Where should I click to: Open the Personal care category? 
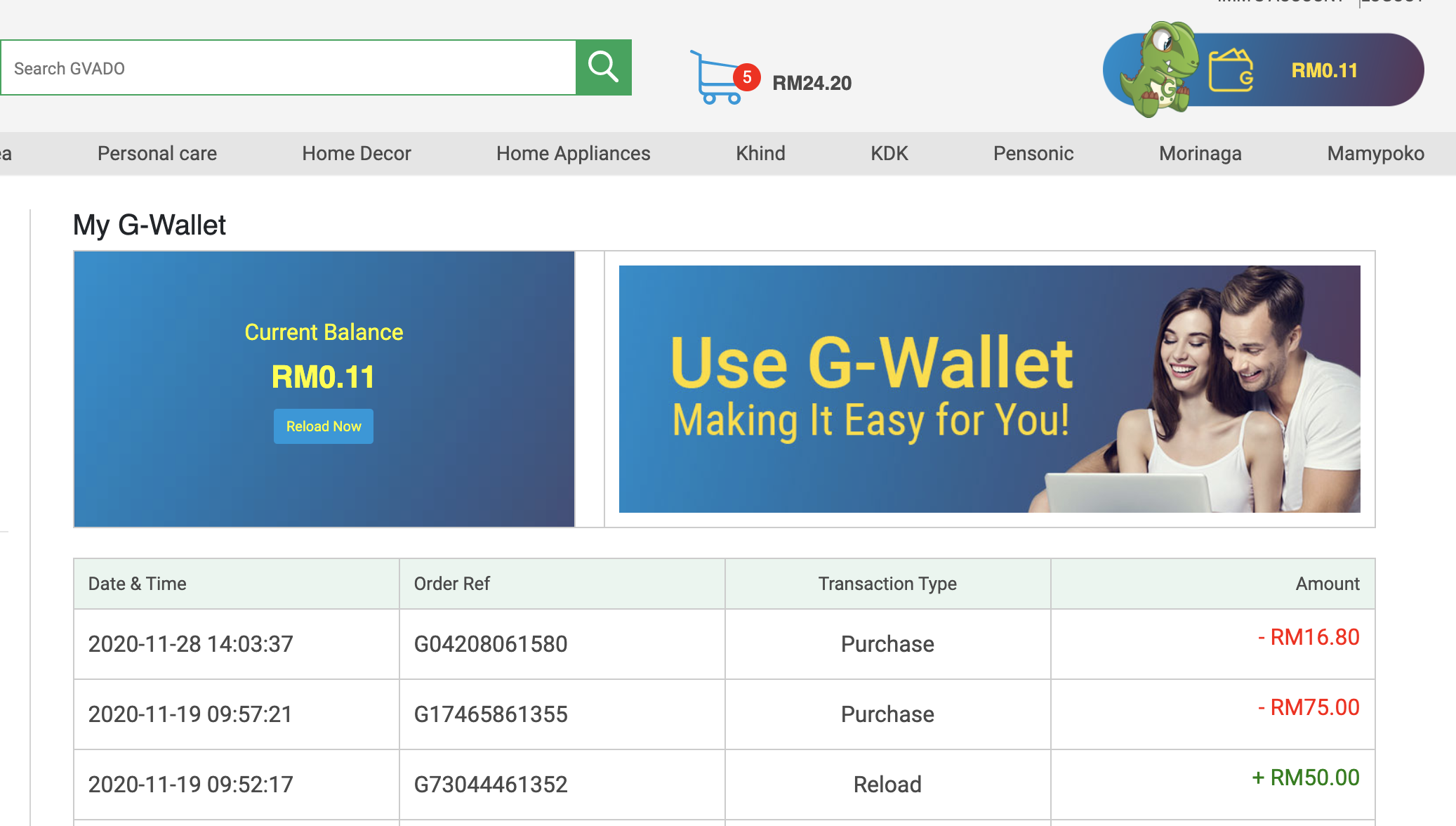157,153
